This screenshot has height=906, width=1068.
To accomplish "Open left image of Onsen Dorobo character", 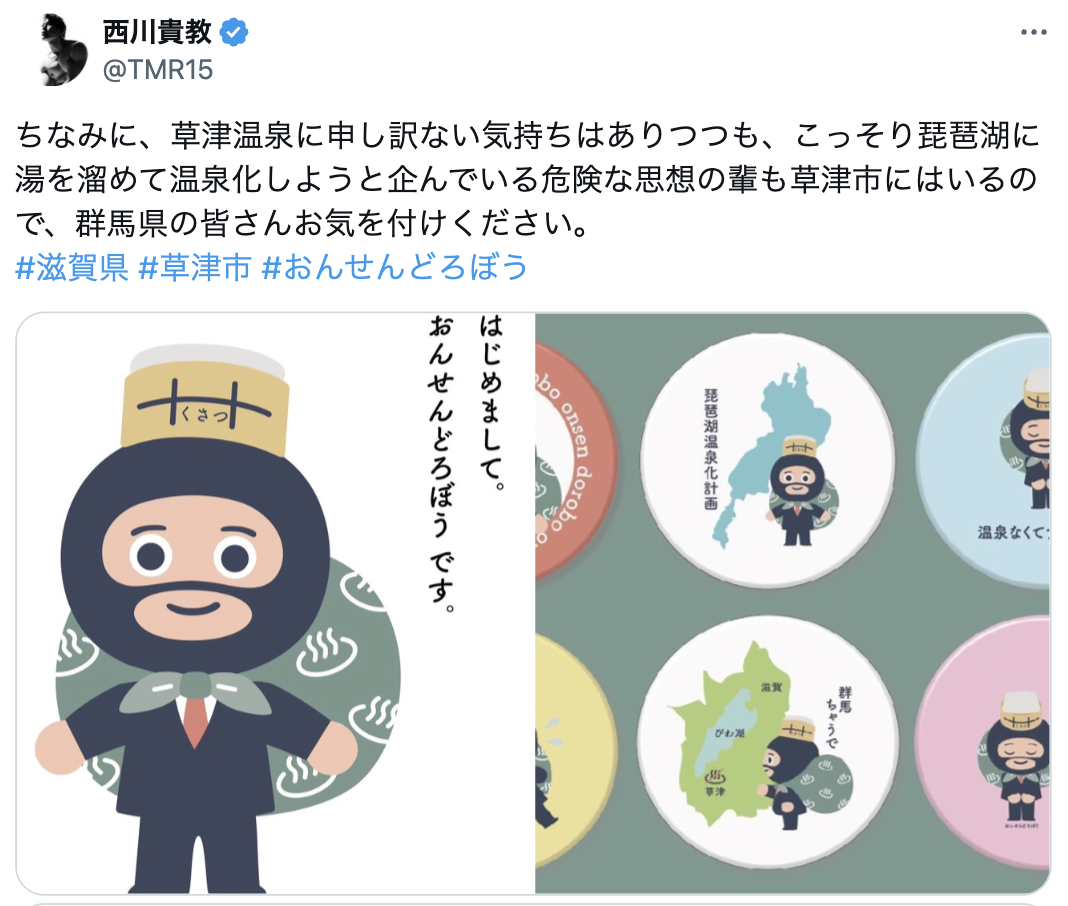I will 276,604.
